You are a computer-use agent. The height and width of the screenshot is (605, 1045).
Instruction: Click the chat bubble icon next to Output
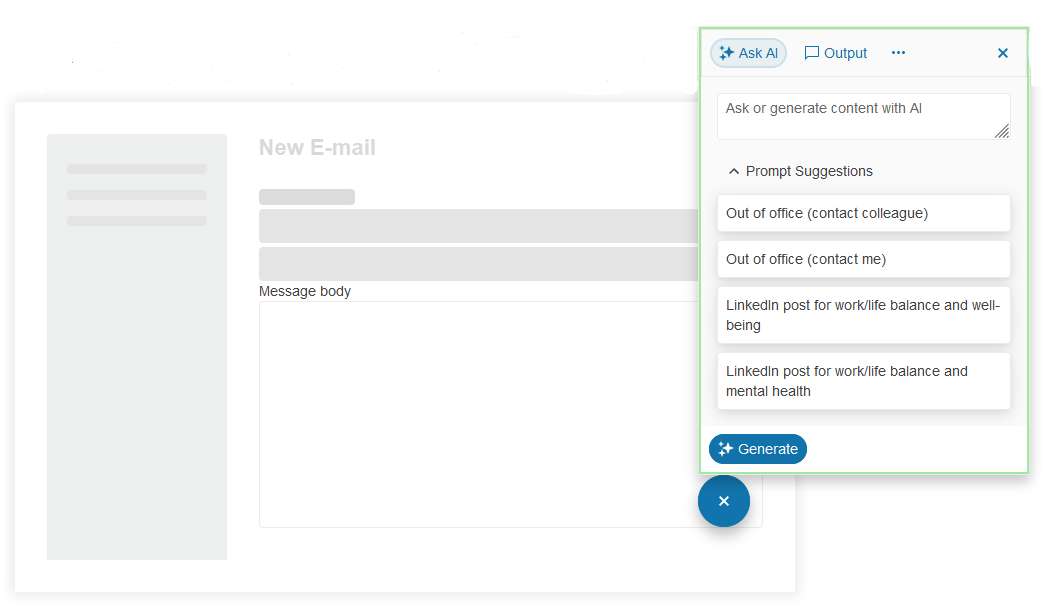click(x=812, y=53)
